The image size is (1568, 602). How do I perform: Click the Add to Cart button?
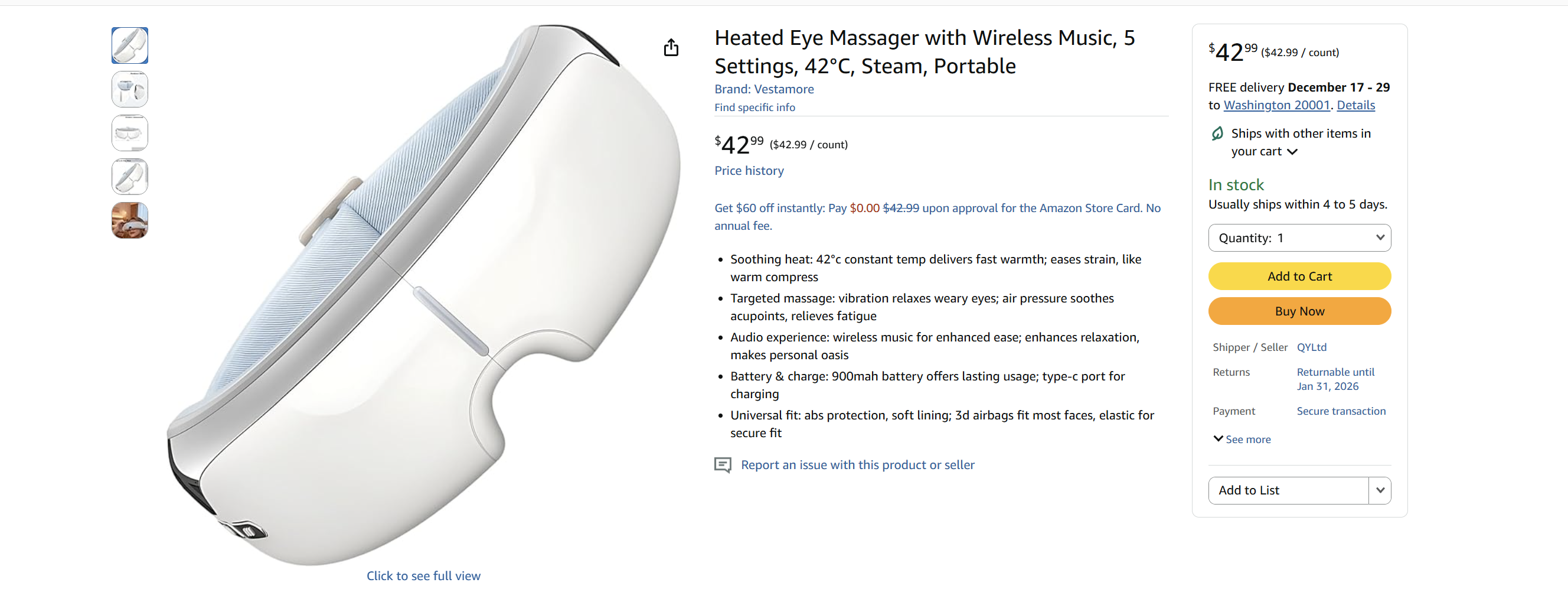point(1299,276)
